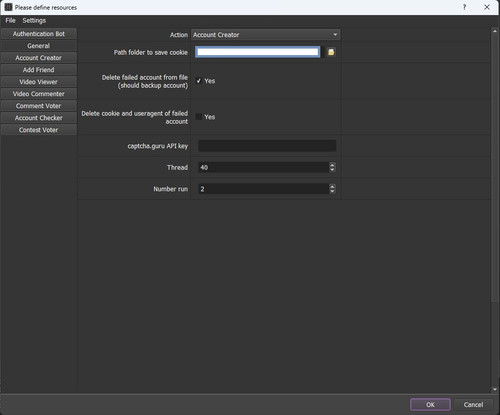Uncheck Delete failed account from file
Viewport: 500px width, 415px height.
[x=199, y=81]
